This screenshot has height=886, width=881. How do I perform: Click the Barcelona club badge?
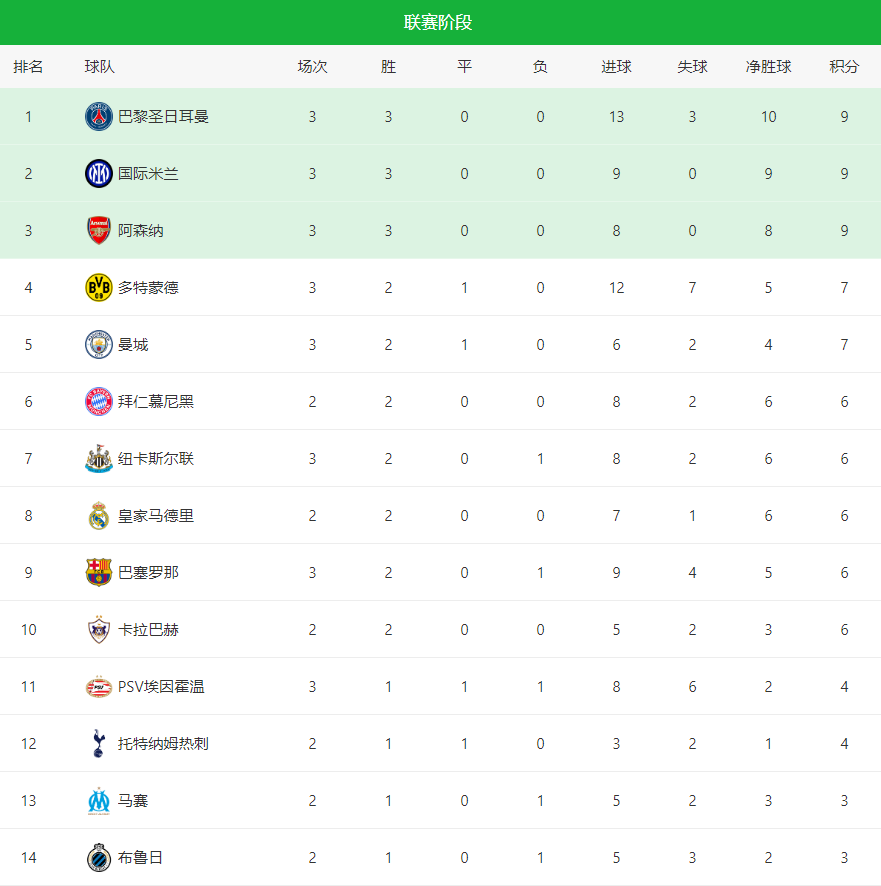tap(98, 572)
